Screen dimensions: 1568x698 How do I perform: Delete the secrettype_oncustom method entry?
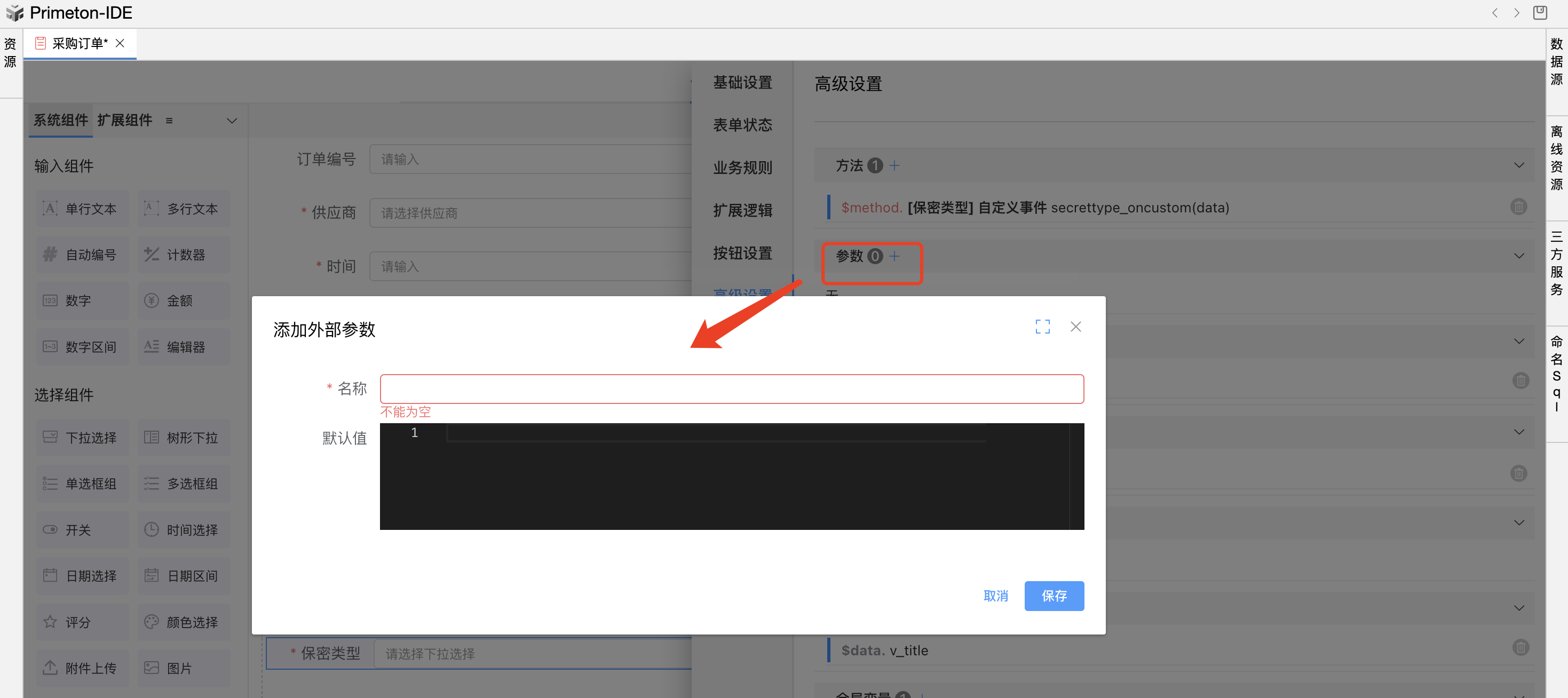1518,208
